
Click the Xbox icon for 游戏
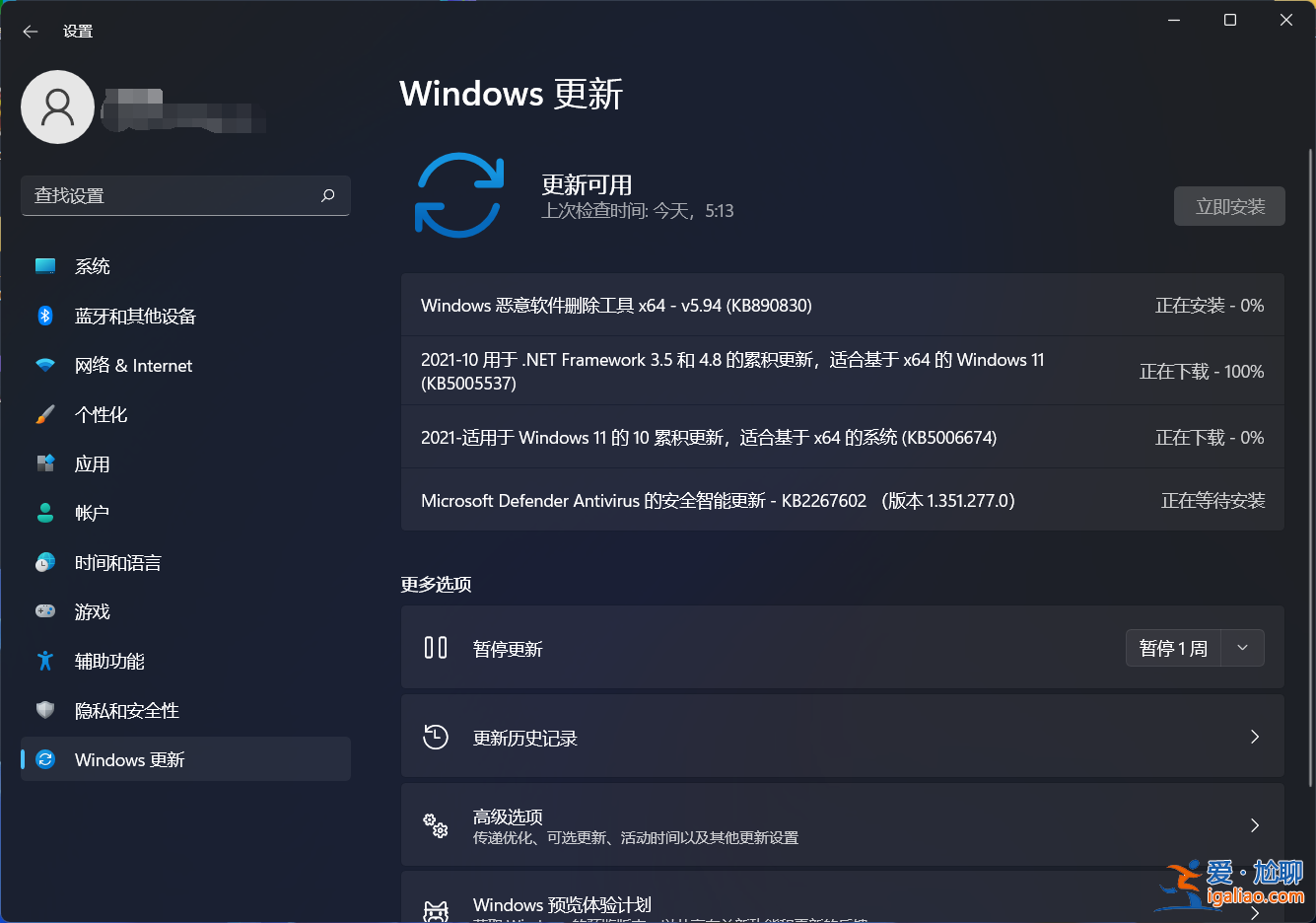click(44, 611)
